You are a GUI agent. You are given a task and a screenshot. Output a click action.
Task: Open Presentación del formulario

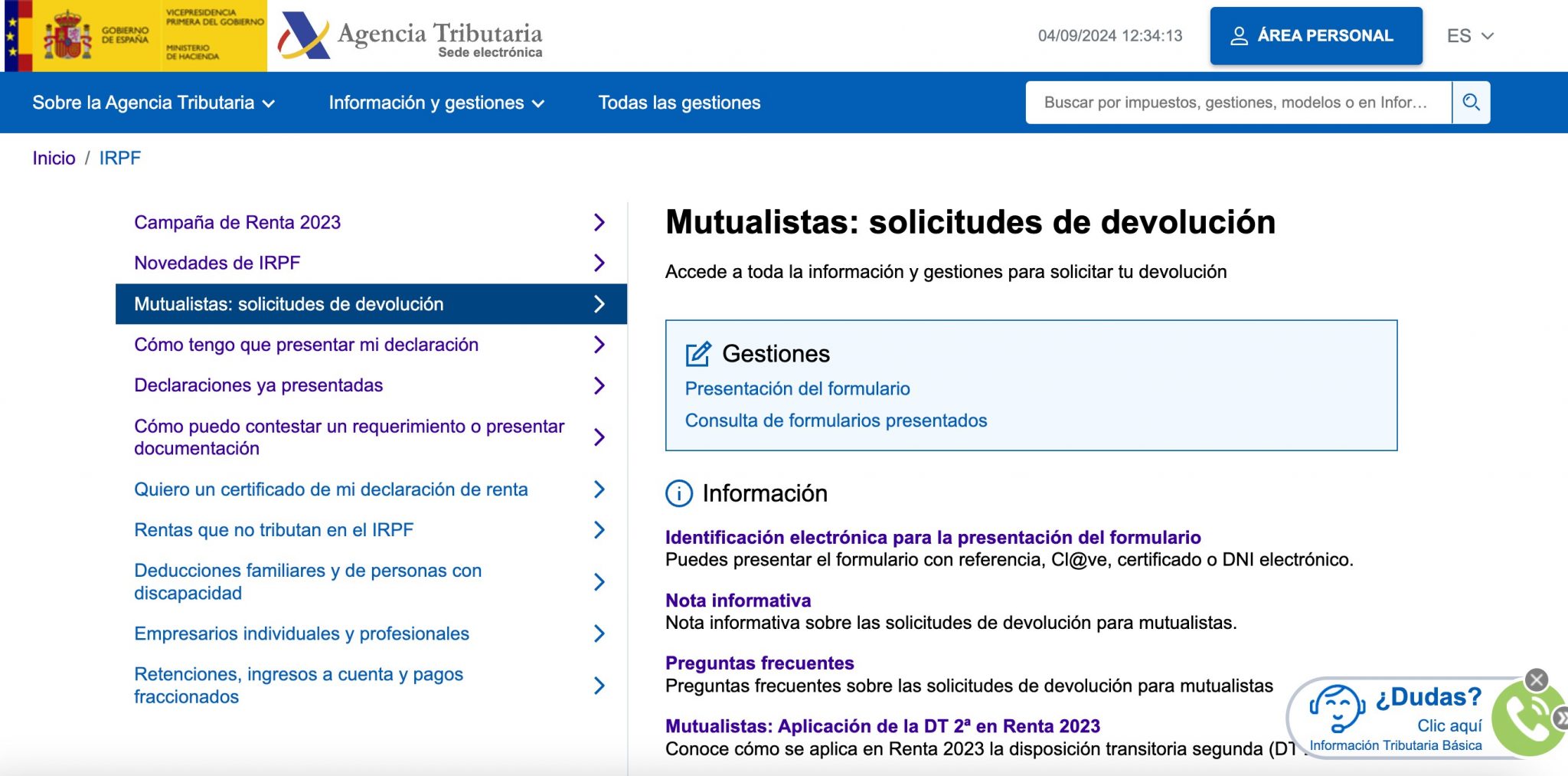coord(797,388)
